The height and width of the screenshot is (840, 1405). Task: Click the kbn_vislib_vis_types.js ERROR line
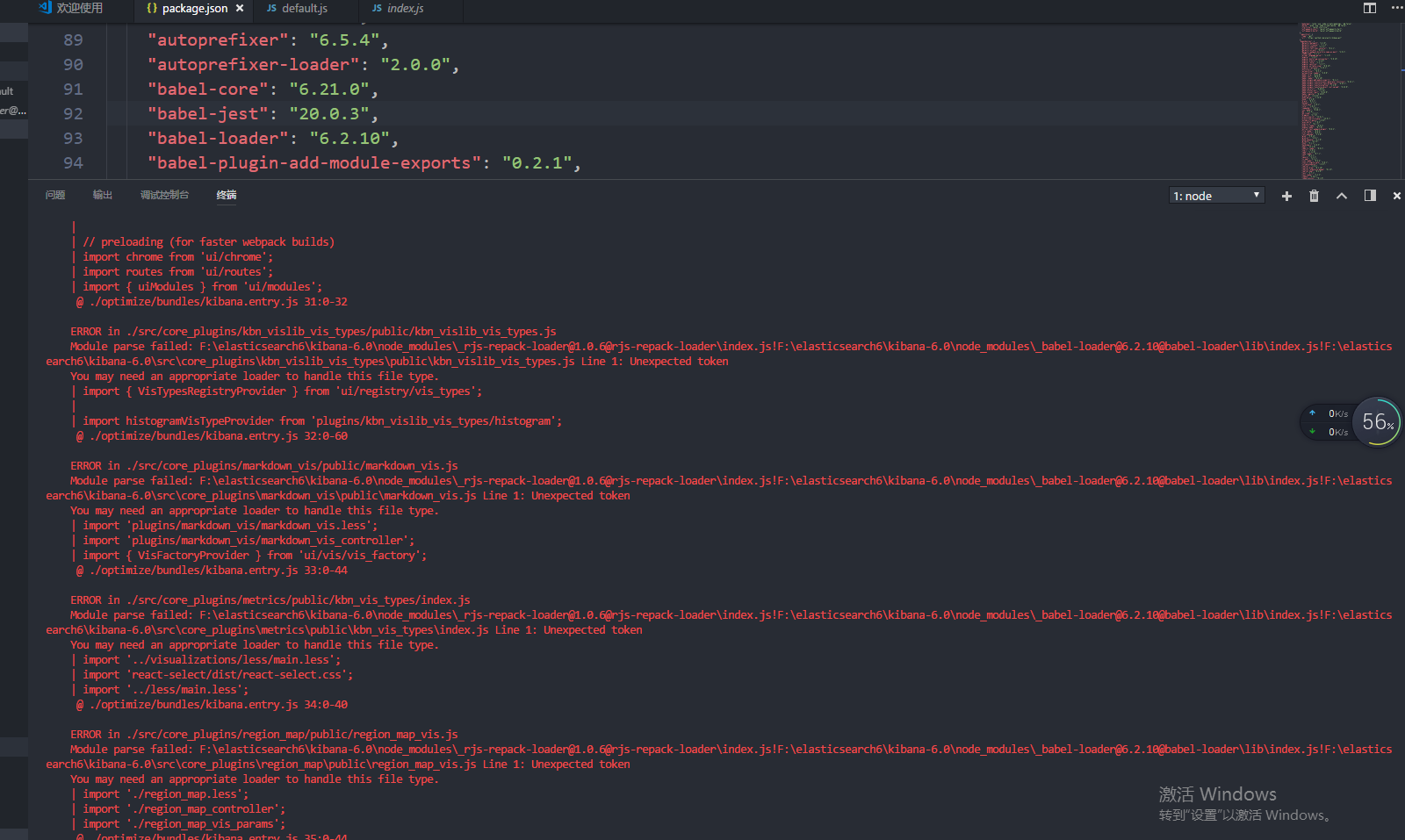(313, 332)
